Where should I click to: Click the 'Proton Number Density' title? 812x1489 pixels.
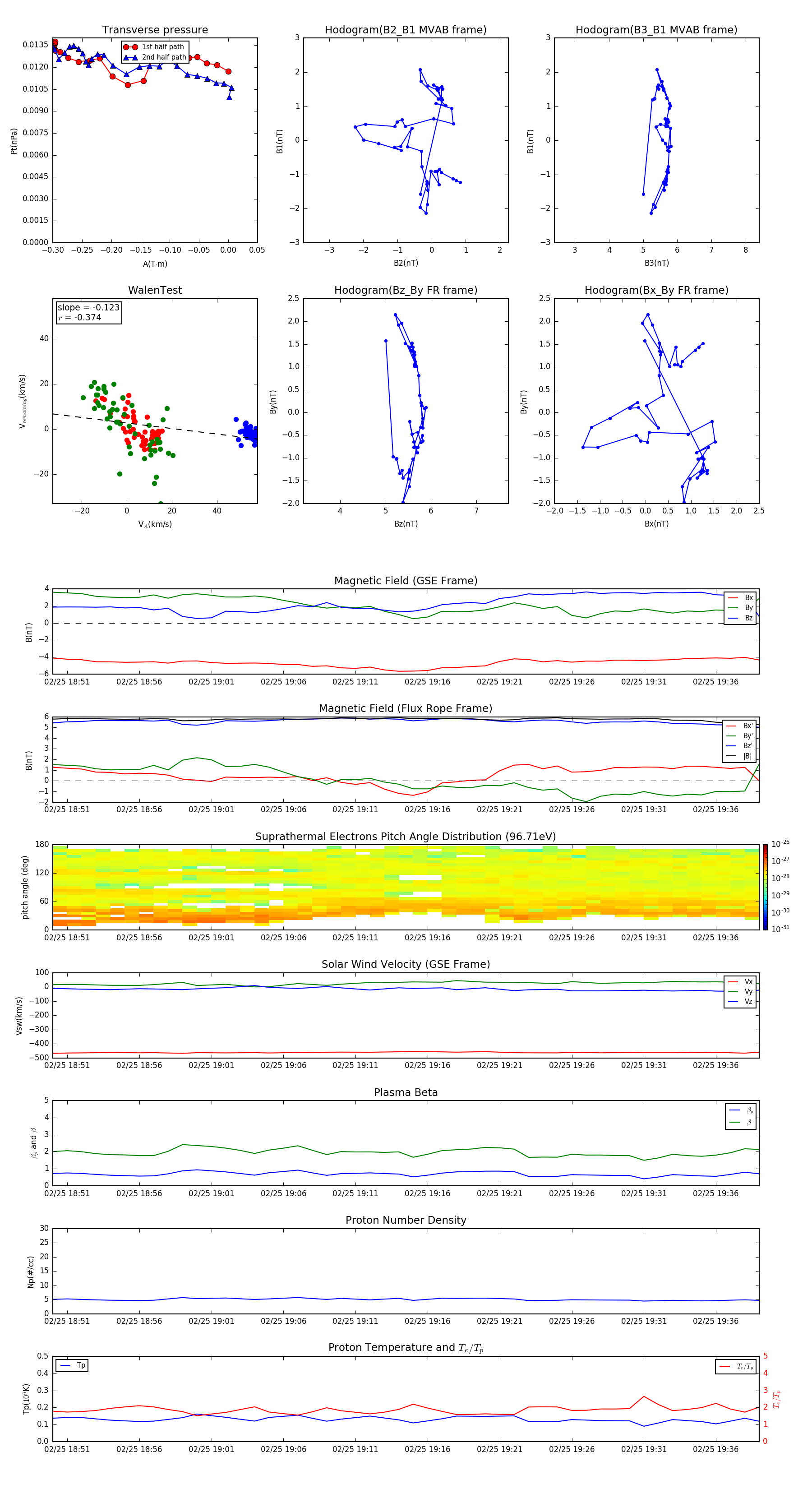pyautogui.click(x=406, y=1220)
